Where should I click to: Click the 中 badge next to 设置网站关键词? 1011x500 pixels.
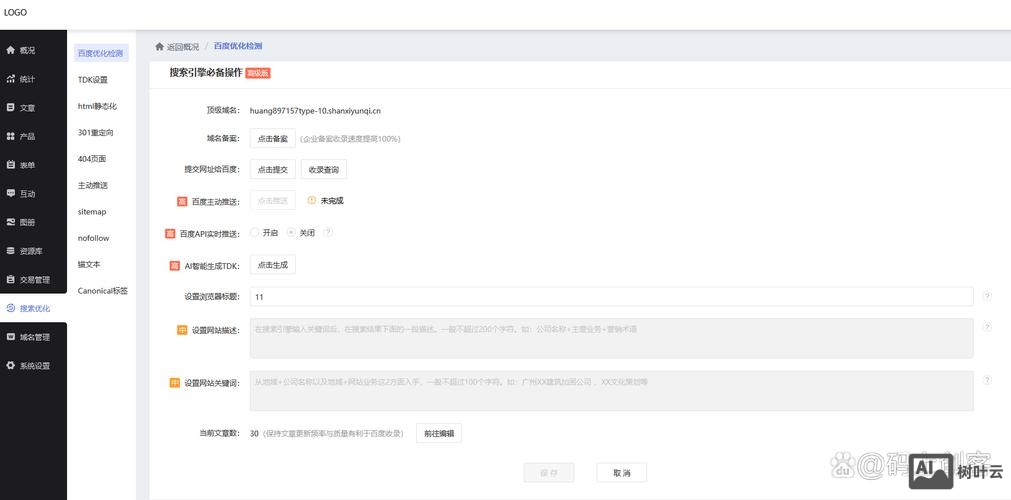(175, 383)
